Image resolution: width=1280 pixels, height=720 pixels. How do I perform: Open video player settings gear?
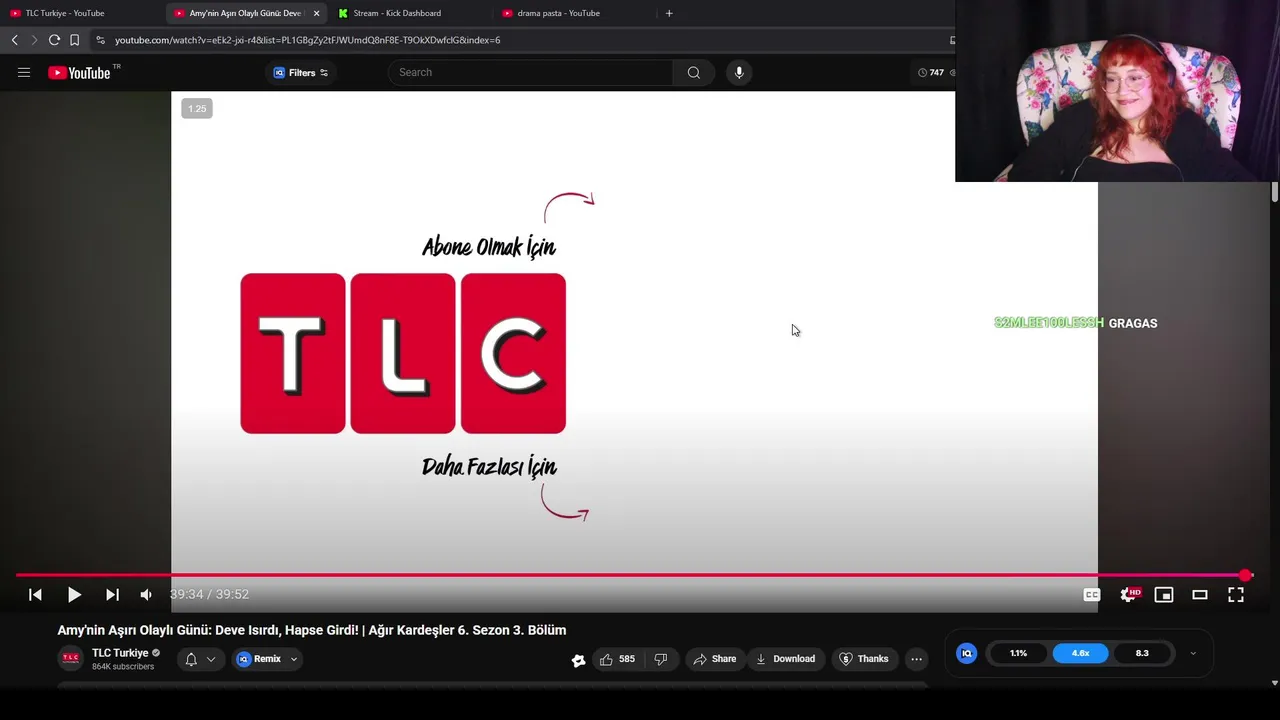[x=1128, y=594]
